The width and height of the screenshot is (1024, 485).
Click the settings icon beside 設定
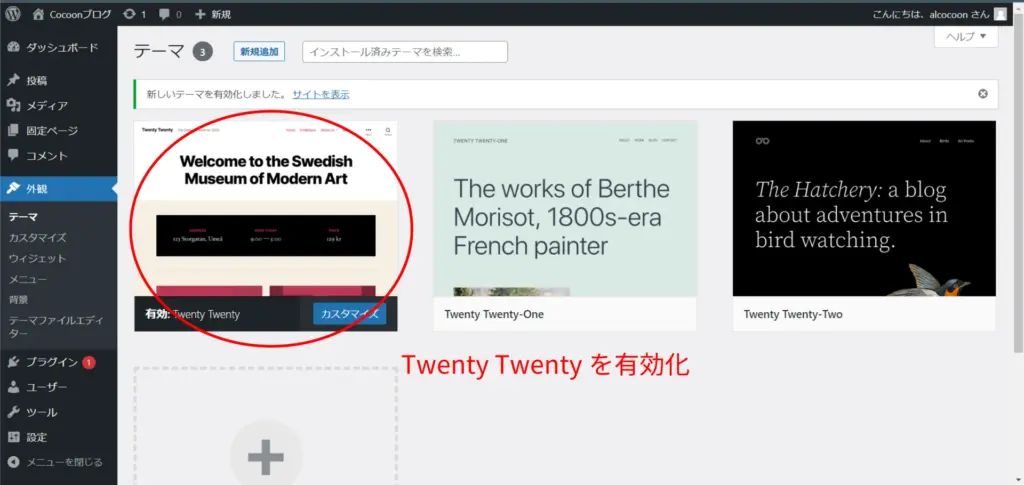[13, 437]
